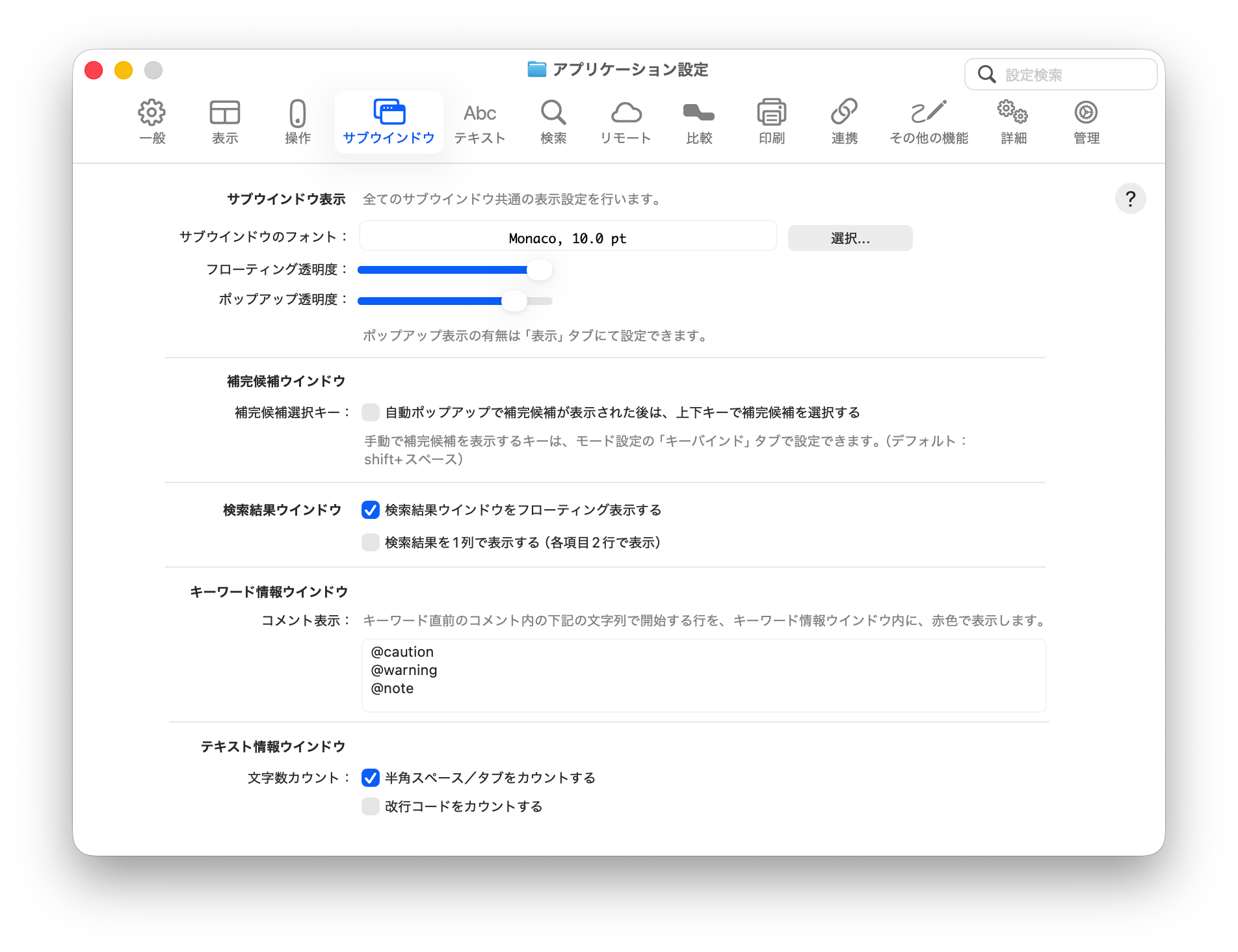Switch to the 表示 display pane icon

tap(225, 113)
